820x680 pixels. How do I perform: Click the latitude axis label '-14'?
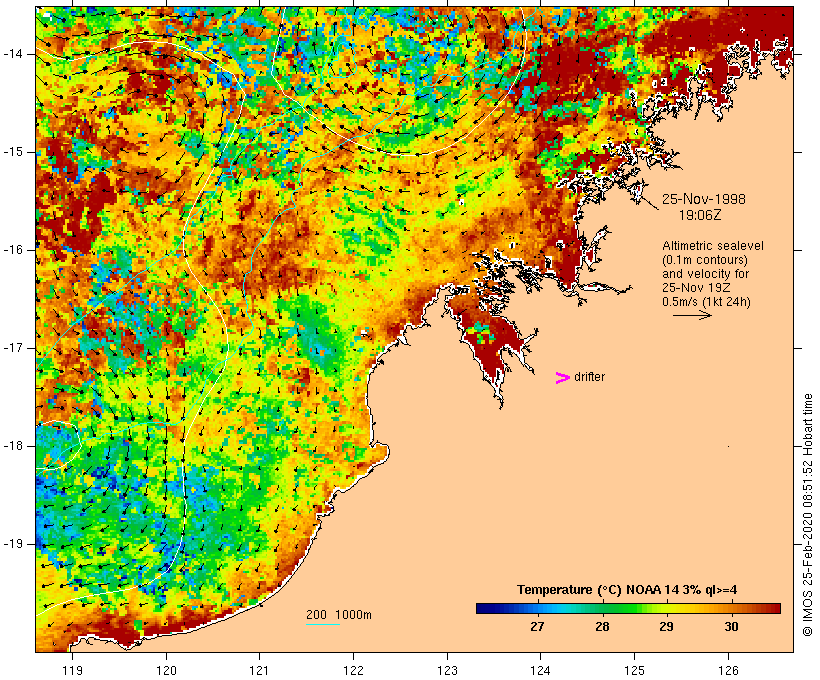[x=13, y=54]
